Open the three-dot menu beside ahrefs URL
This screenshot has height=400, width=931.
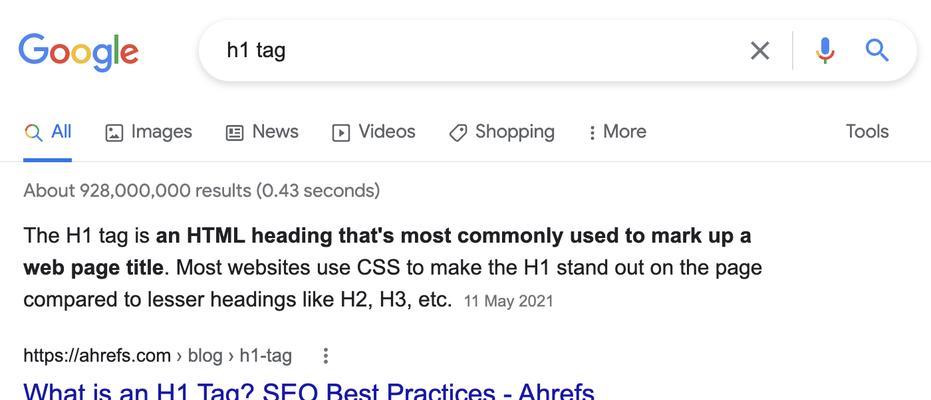click(325, 356)
